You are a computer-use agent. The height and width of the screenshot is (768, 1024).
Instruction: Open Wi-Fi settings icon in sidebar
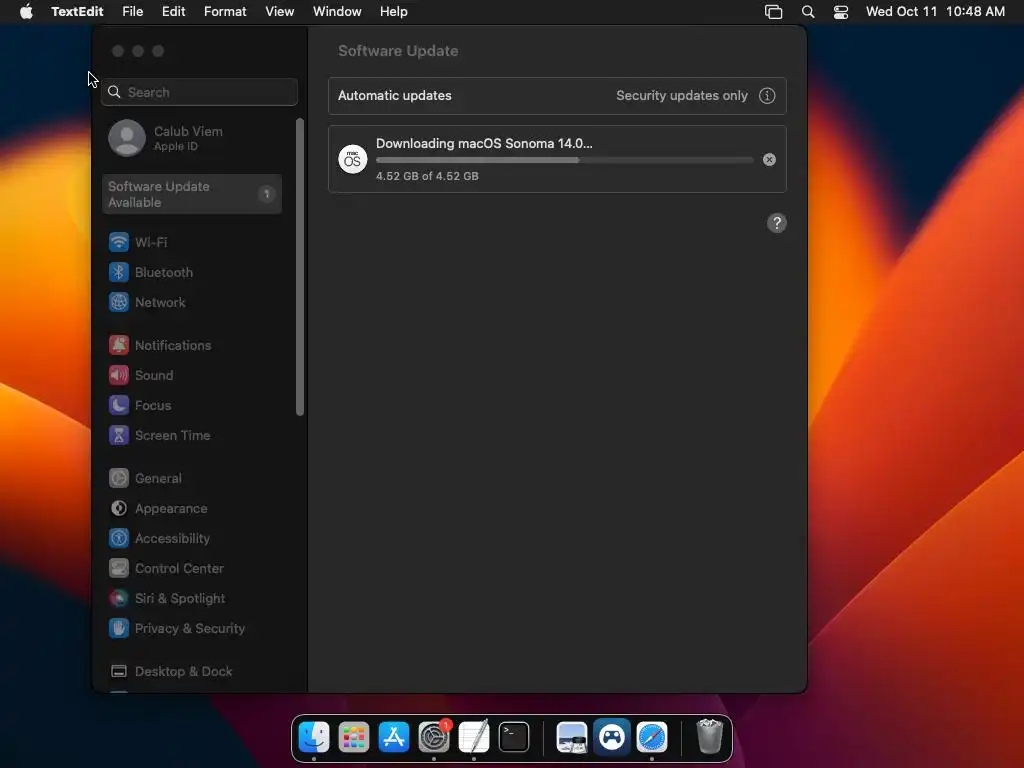click(x=119, y=242)
